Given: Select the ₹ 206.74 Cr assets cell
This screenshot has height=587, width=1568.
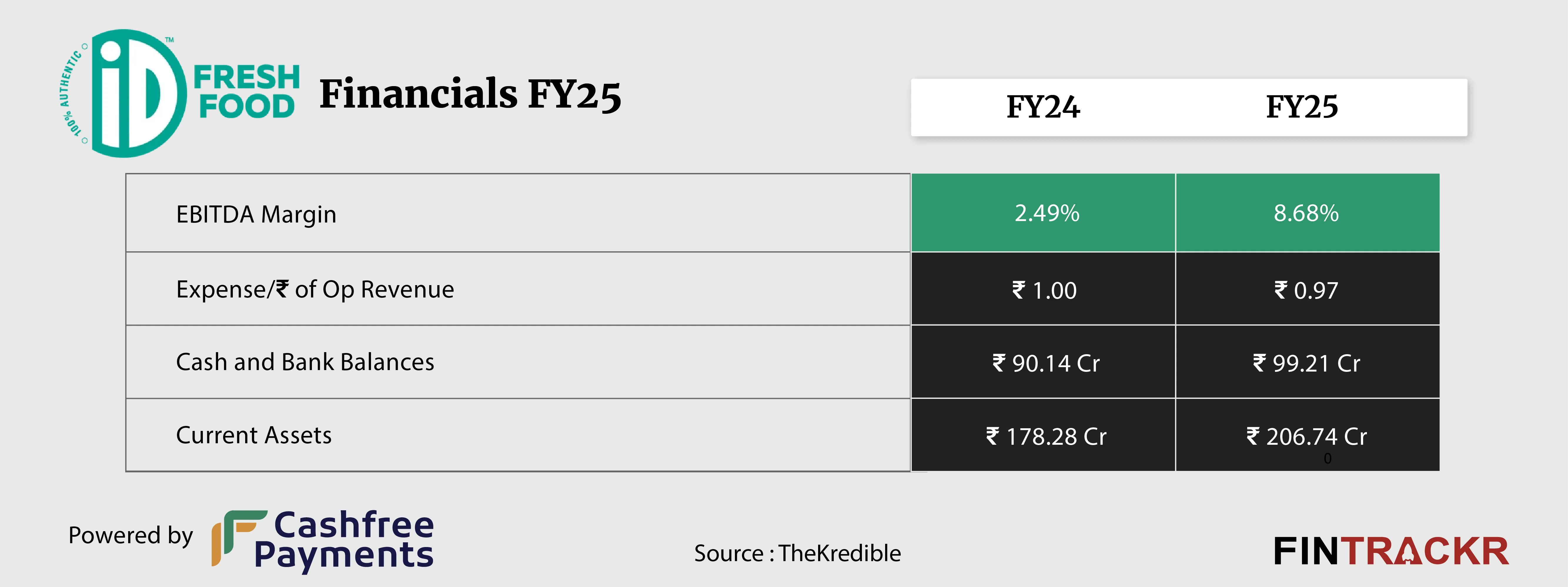Looking at the screenshot, I should (1306, 437).
